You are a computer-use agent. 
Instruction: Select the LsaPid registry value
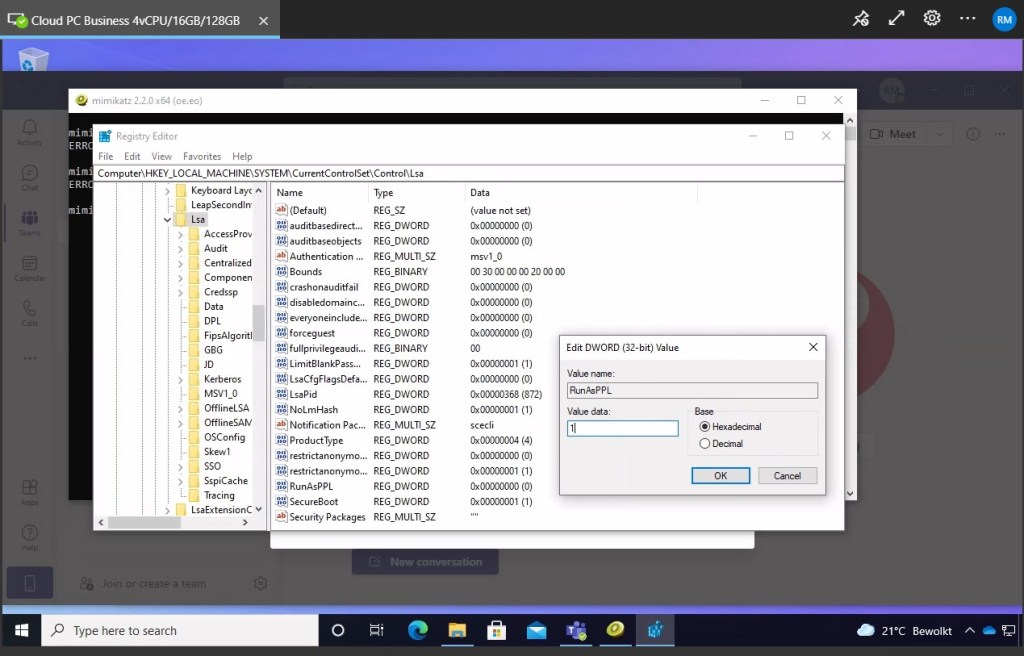click(x=303, y=394)
